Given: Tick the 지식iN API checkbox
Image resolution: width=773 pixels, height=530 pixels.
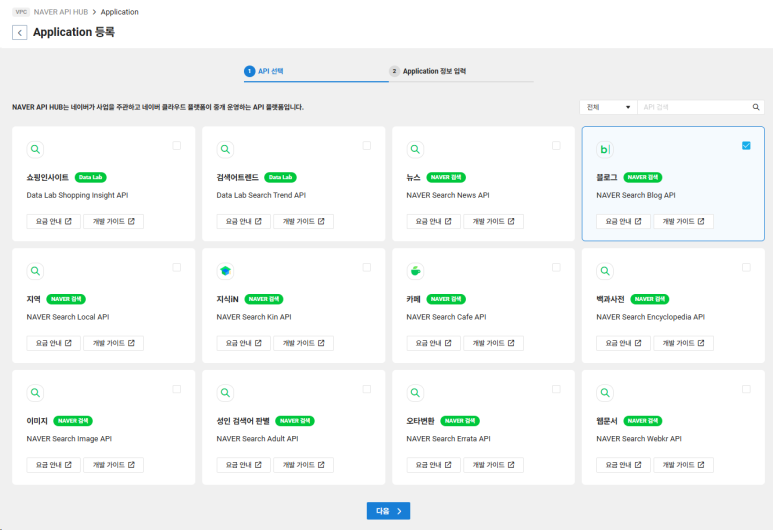Looking at the screenshot, I should coord(367,267).
